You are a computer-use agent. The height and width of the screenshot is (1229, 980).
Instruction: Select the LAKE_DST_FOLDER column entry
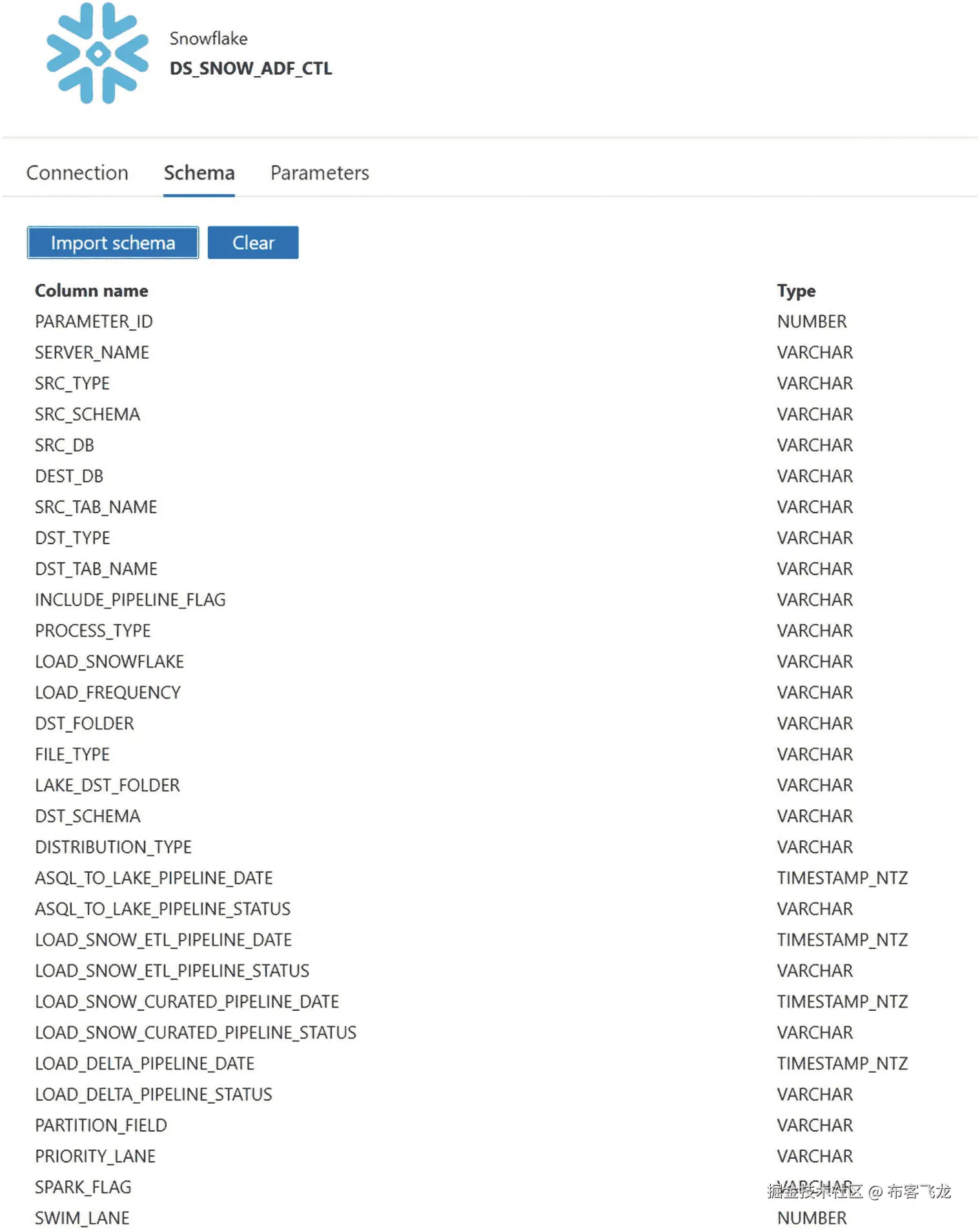107,786
